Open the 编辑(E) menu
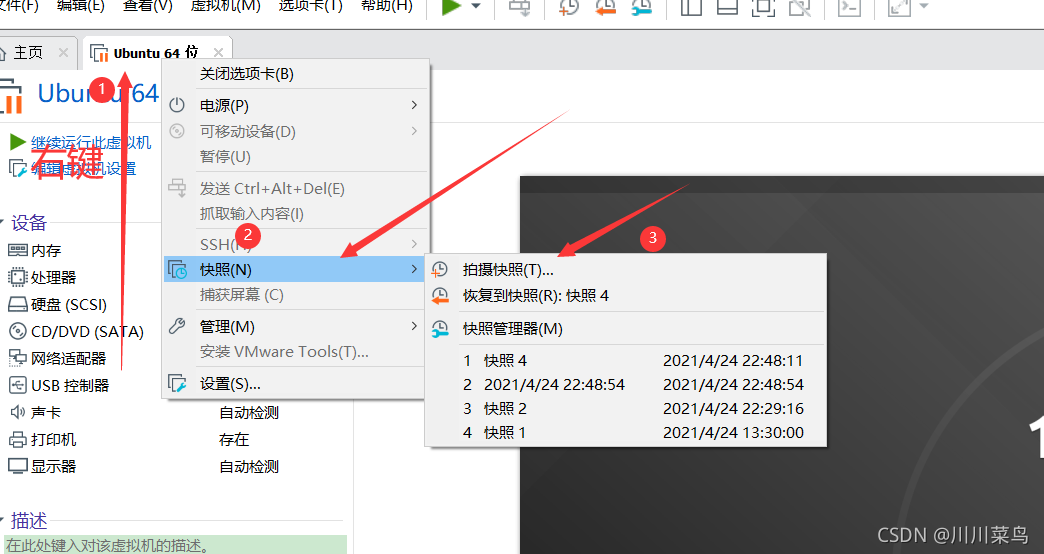 81,6
